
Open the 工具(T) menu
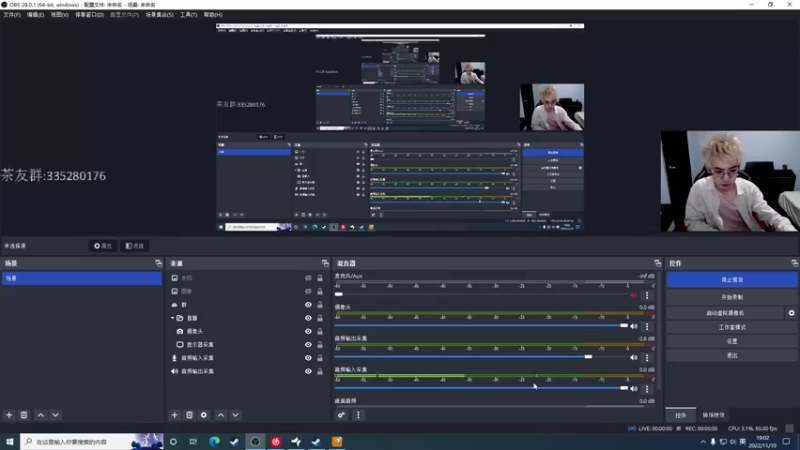click(x=188, y=15)
